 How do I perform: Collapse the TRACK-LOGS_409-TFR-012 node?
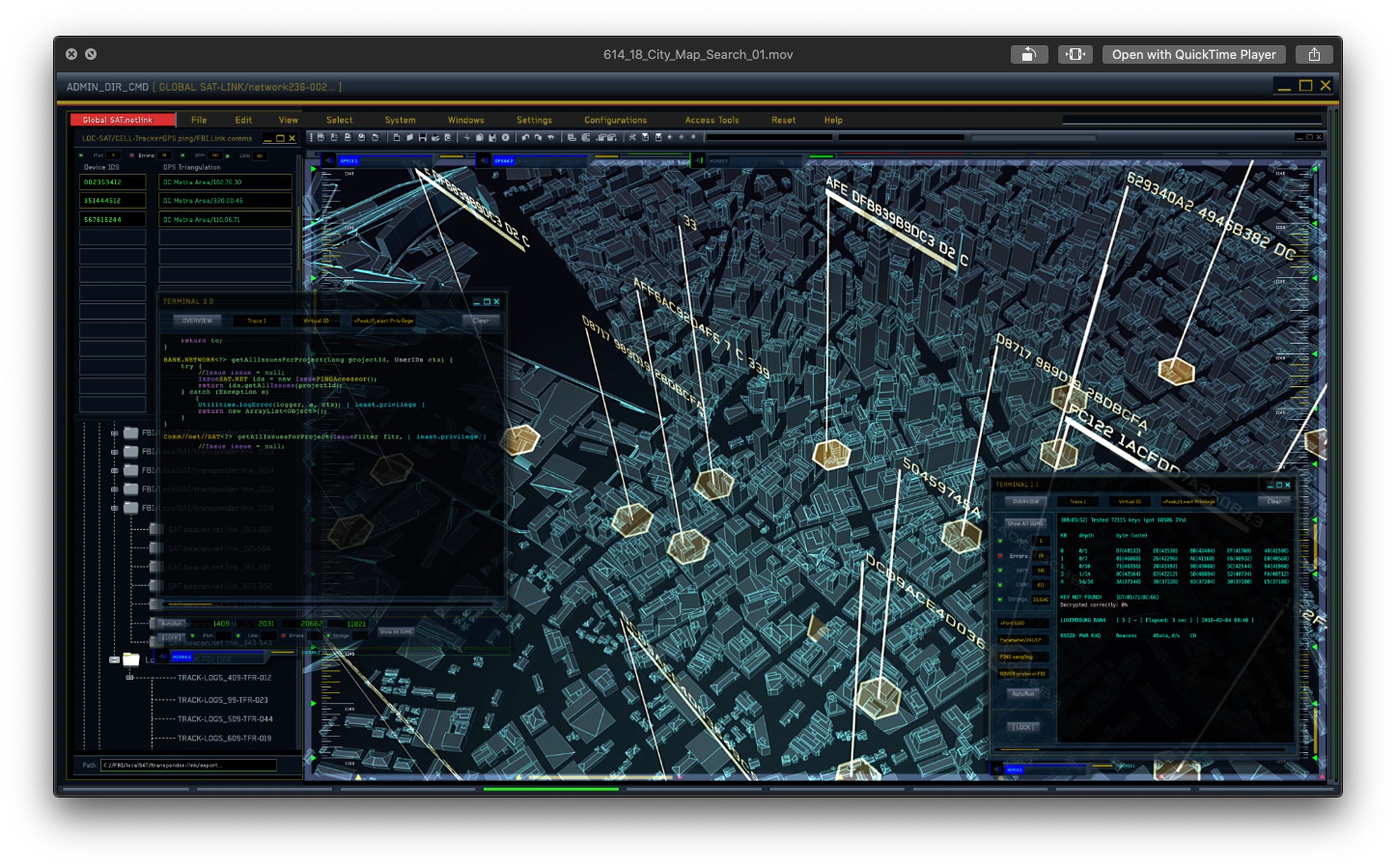click(x=129, y=678)
